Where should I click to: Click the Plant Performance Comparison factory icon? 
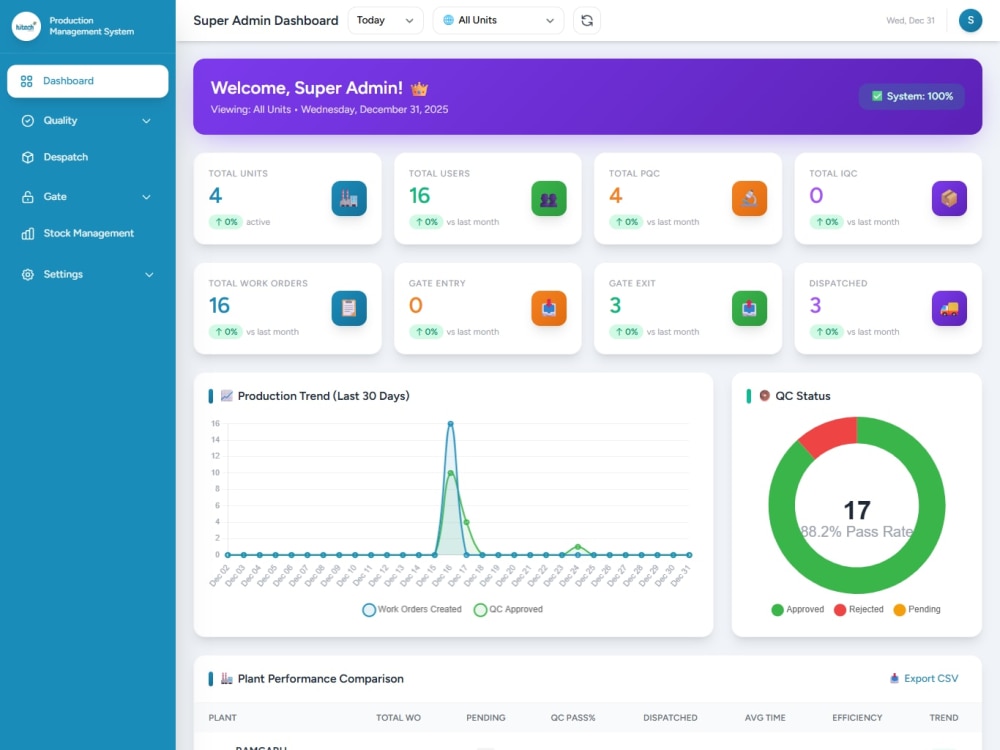coord(226,679)
